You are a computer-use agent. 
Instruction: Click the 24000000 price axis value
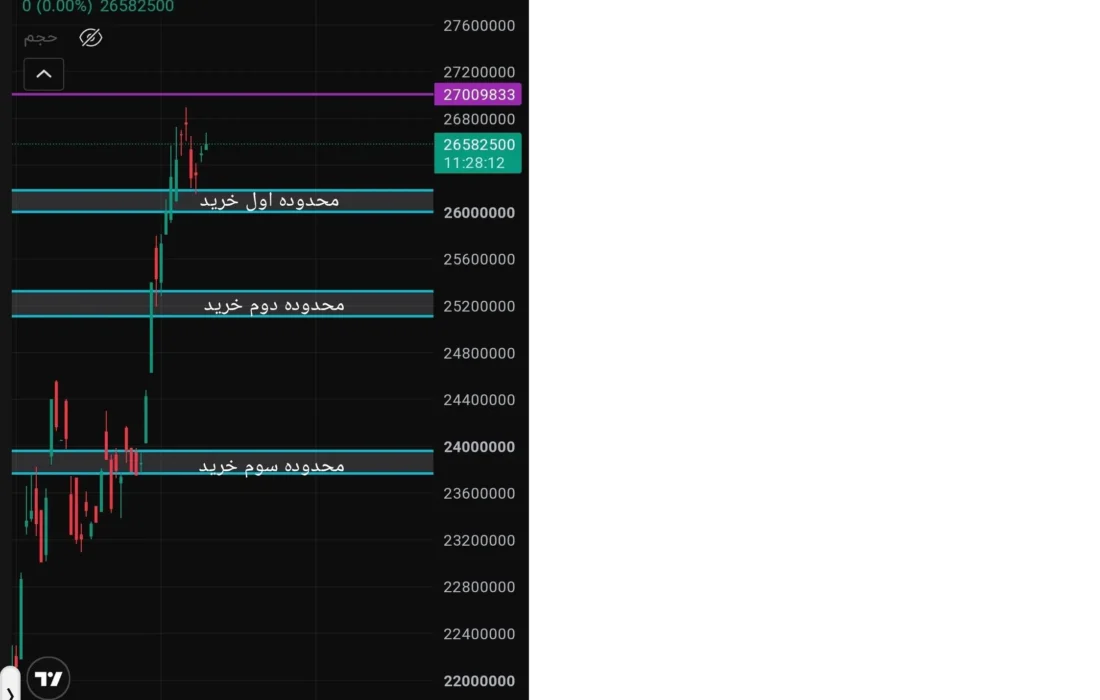click(479, 447)
